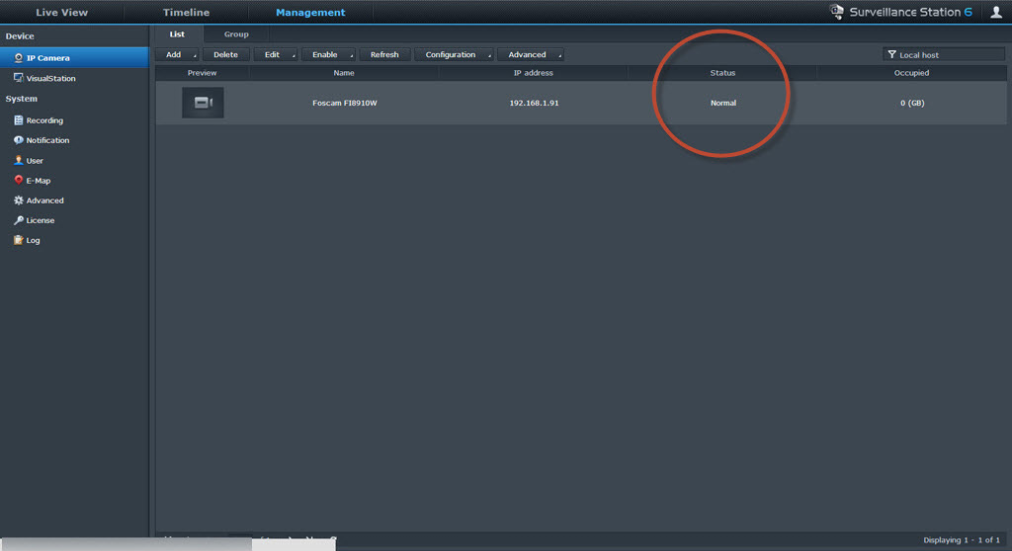Open the Notification settings
The image size is (1012, 551).
47,140
